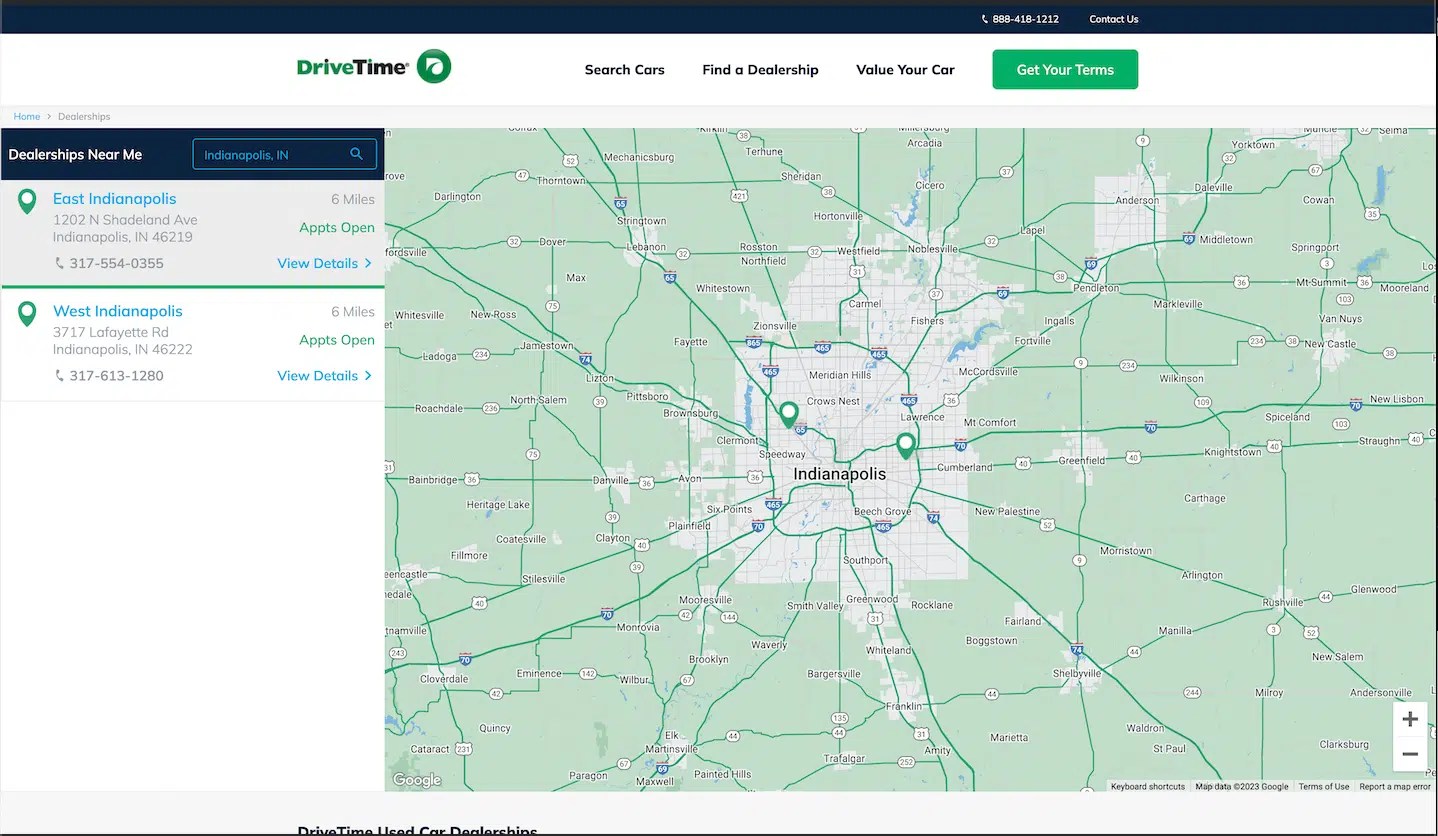This screenshot has height=836, width=1438.
Task: Click the phone icon next to 317-554-0355
Action: pyautogui.click(x=60, y=263)
